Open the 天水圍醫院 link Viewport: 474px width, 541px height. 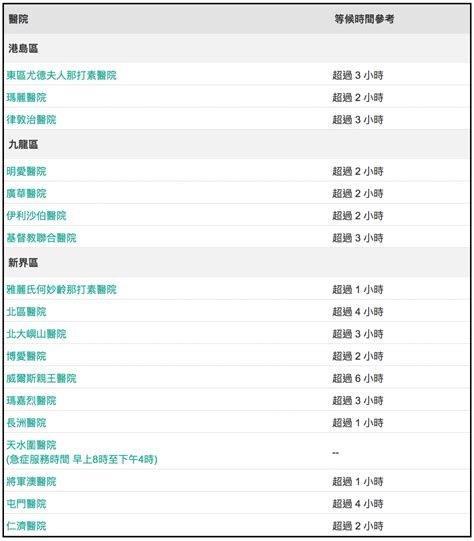(x=31, y=445)
